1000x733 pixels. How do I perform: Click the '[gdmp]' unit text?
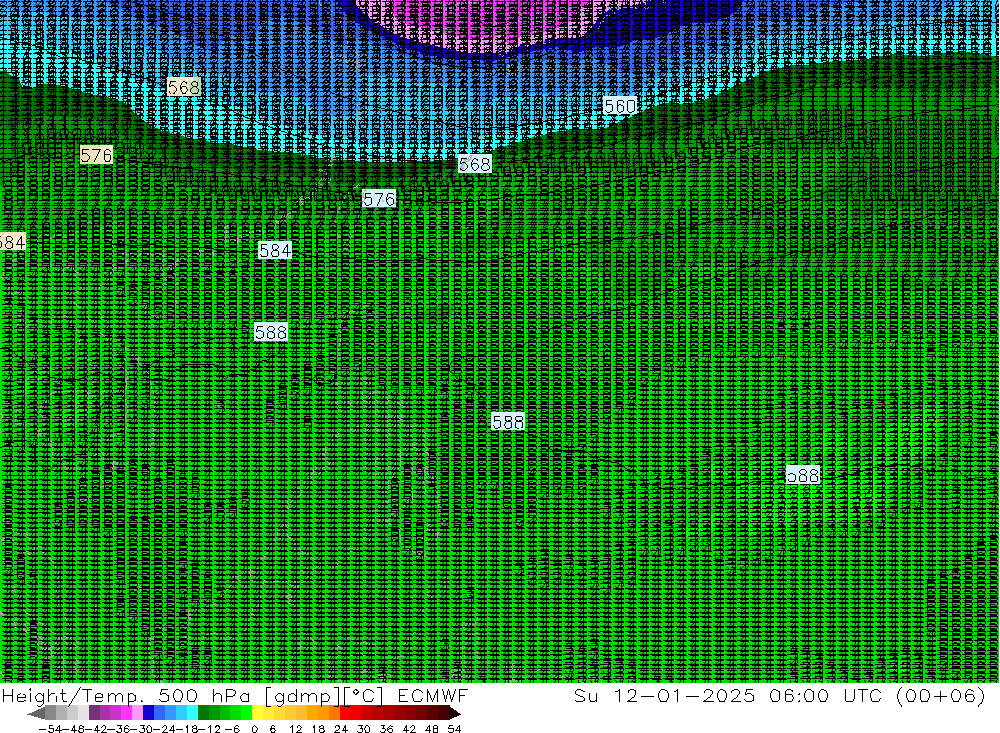click(x=302, y=696)
